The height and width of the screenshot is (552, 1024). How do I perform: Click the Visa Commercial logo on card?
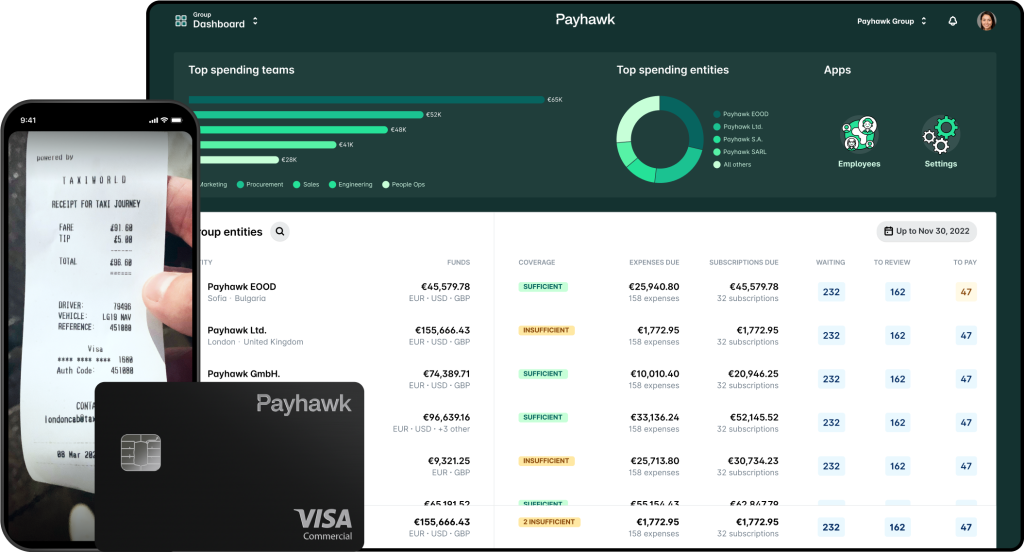pyautogui.click(x=323, y=525)
